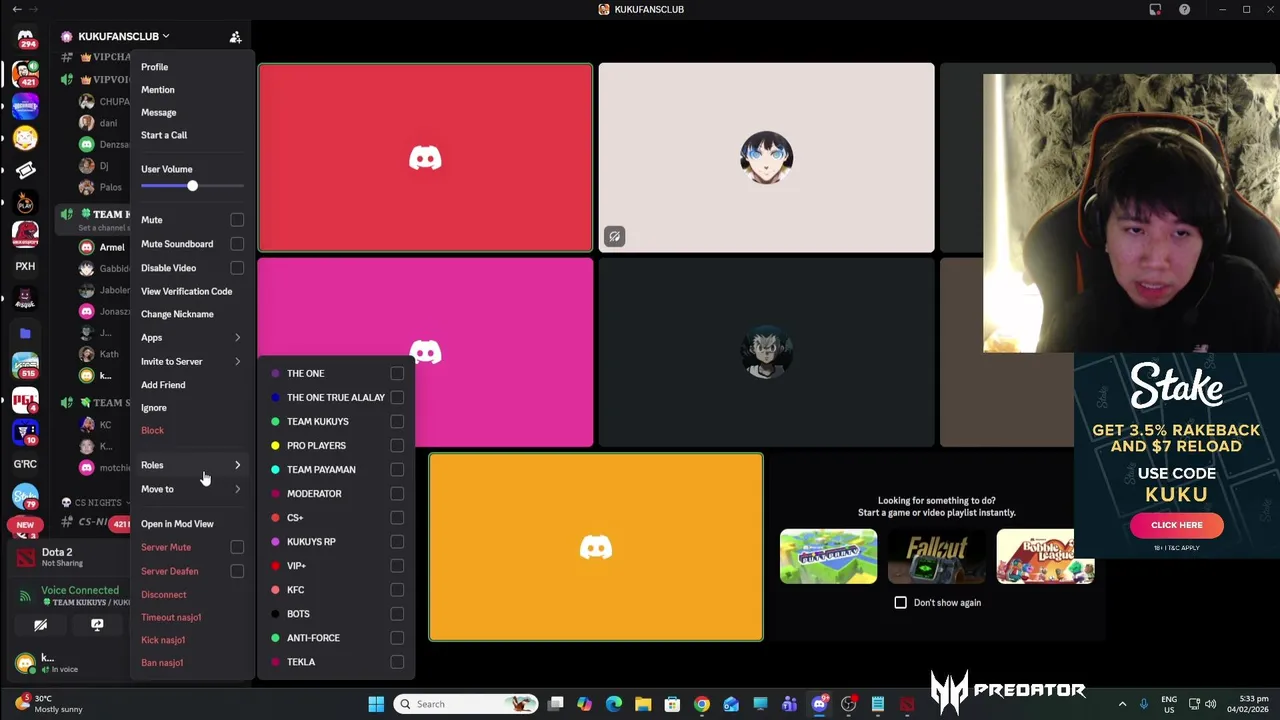Open the invite people icon beside KUKUFANSCLUB
Viewport: 1280px width, 720px height.
tap(235, 37)
